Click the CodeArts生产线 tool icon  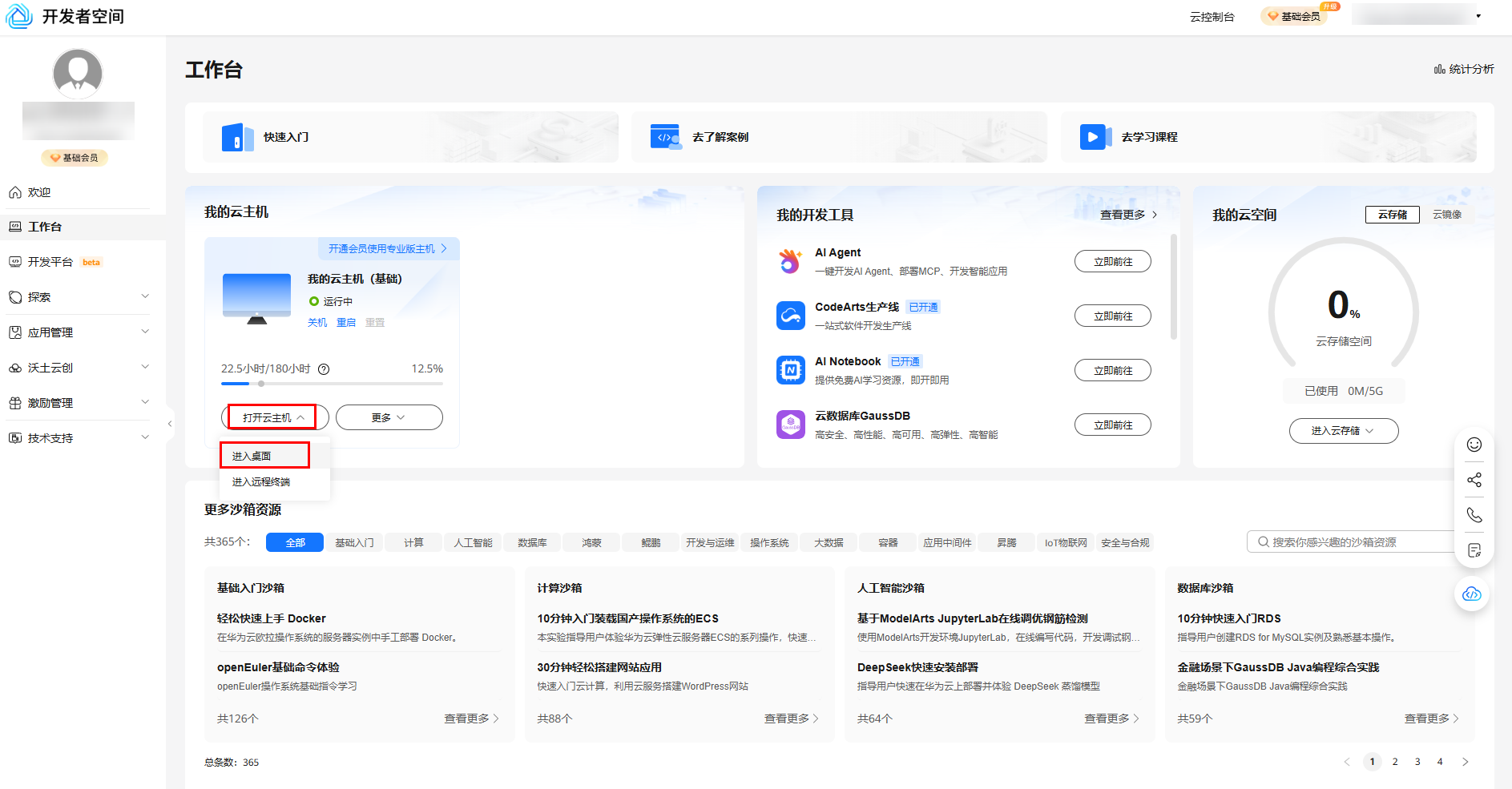coord(790,316)
